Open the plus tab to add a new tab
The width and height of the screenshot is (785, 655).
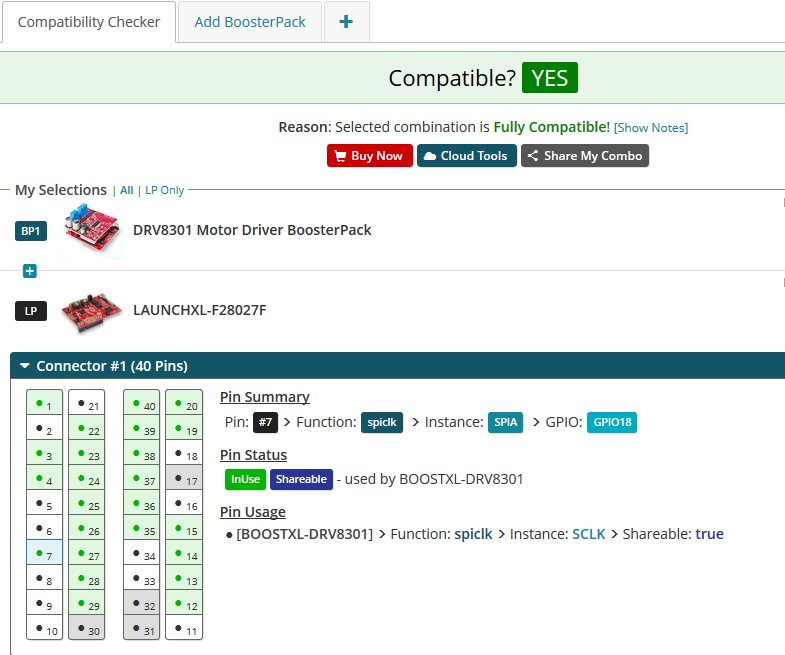point(346,22)
